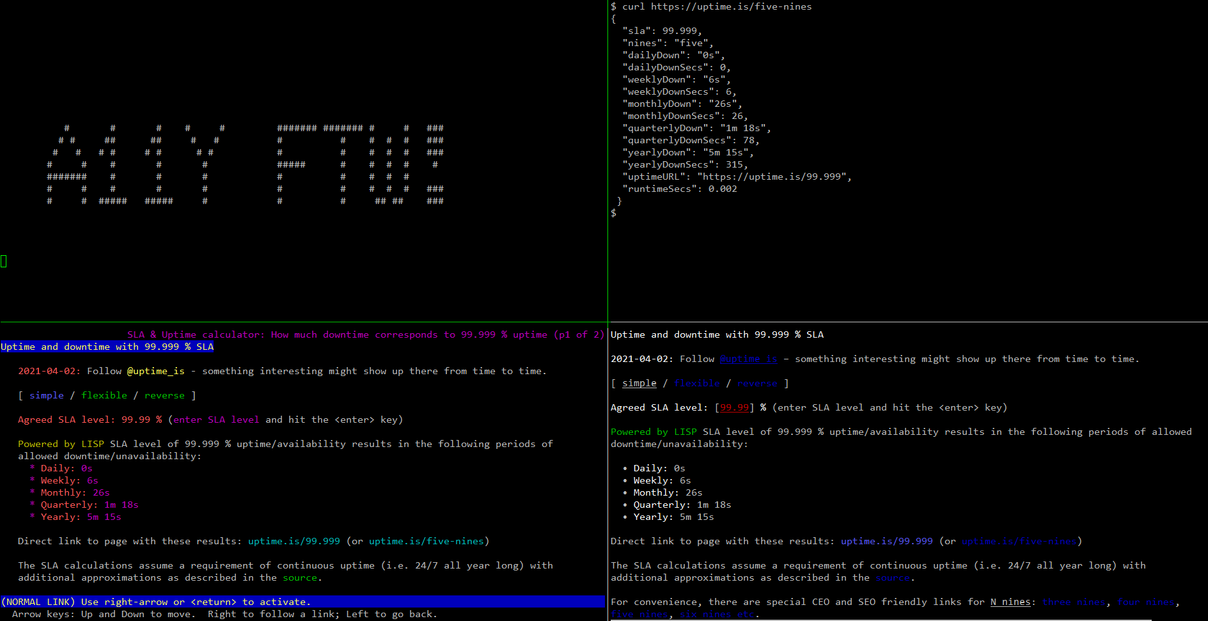Follow the 'three nines' link
Image resolution: width=1208 pixels, height=621 pixels.
coord(1073,602)
